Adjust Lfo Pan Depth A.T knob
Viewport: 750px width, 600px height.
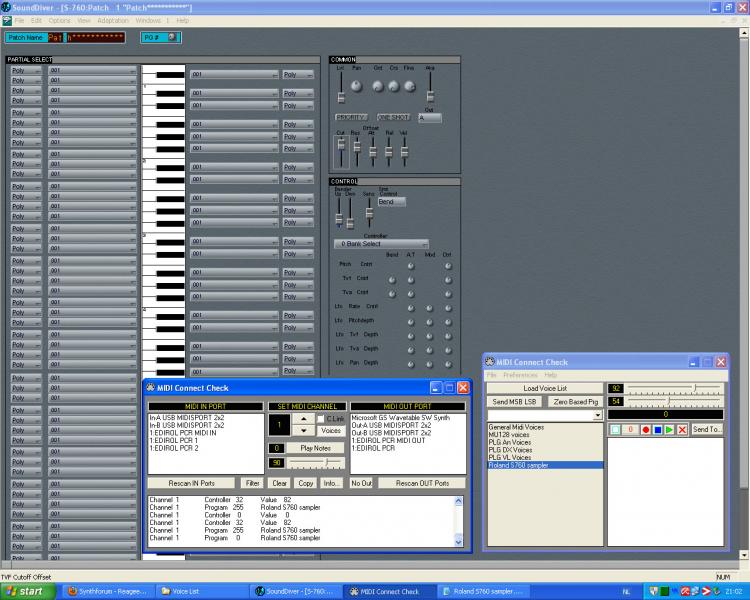(411, 364)
